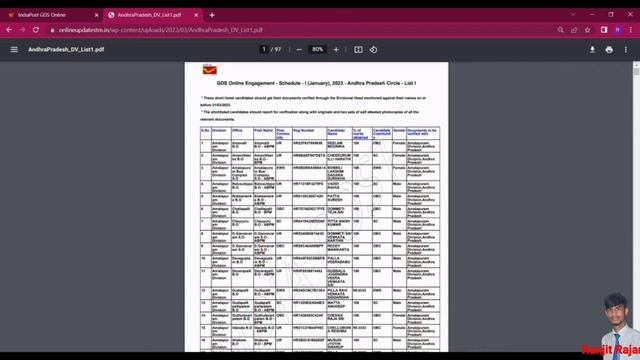Zoom out of the PDF
This screenshot has height=360, width=640.
pos(299,49)
